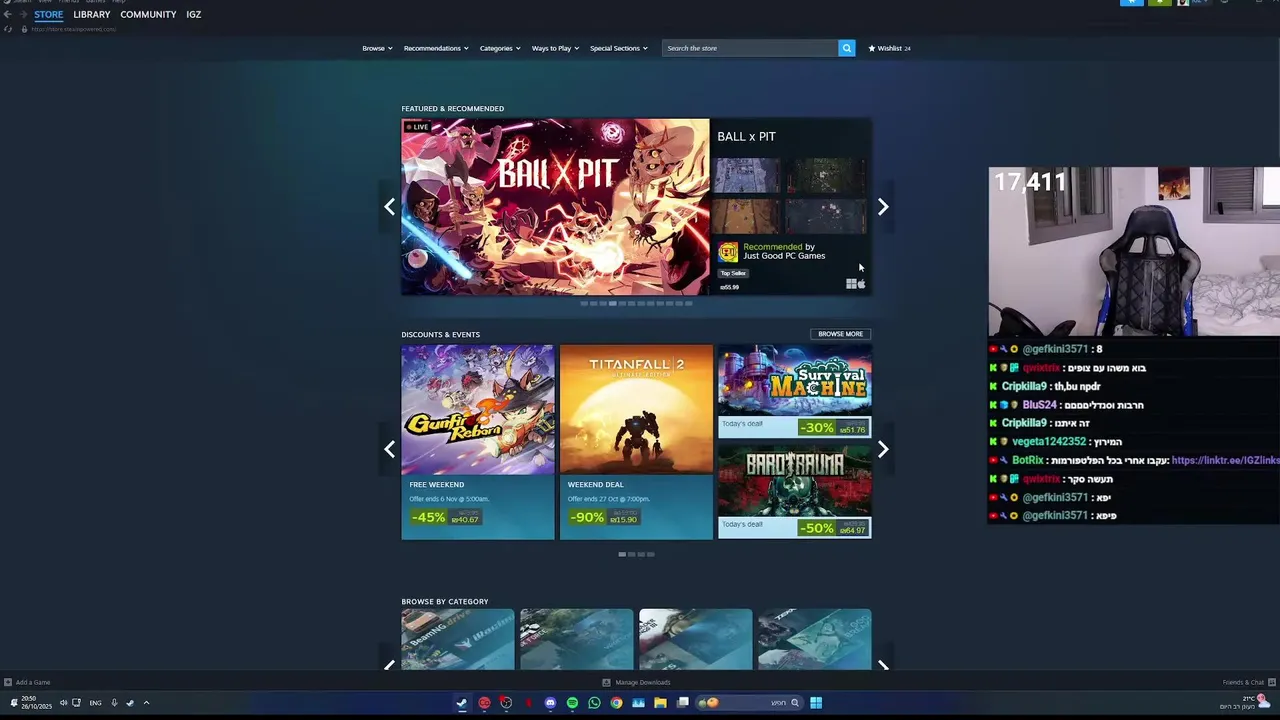Image resolution: width=1280 pixels, height=720 pixels.
Task: Open the COMMUNITY tab
Action: [x=148, y=15]
